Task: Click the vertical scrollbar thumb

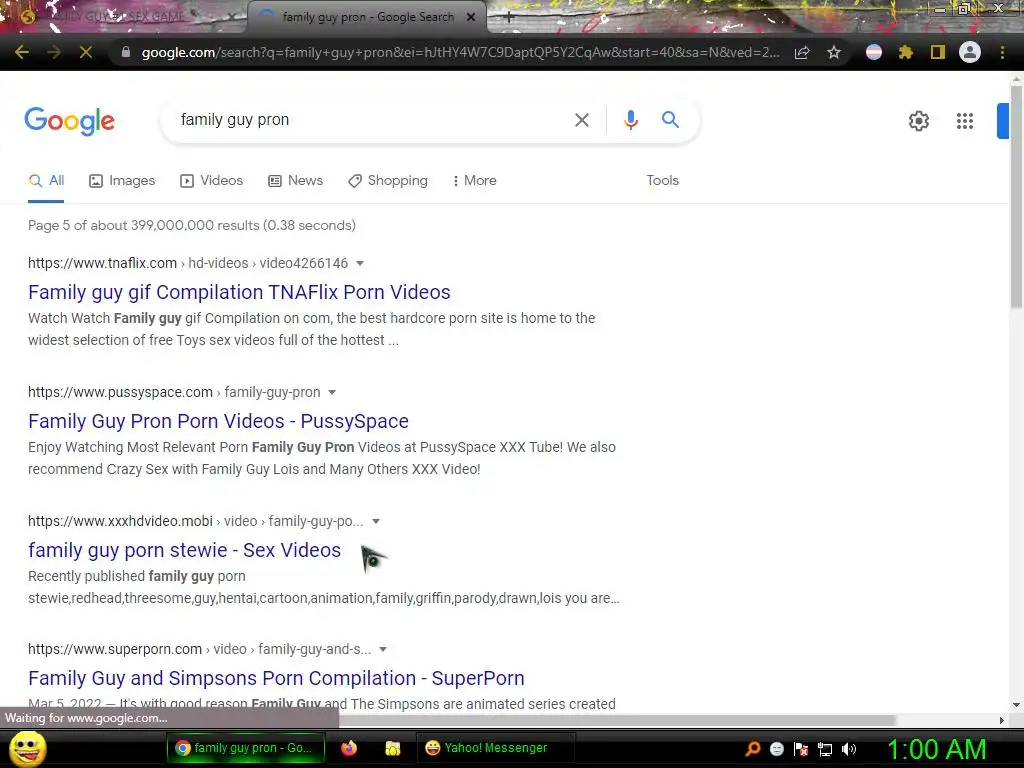Action: (x=1016, y=196)
